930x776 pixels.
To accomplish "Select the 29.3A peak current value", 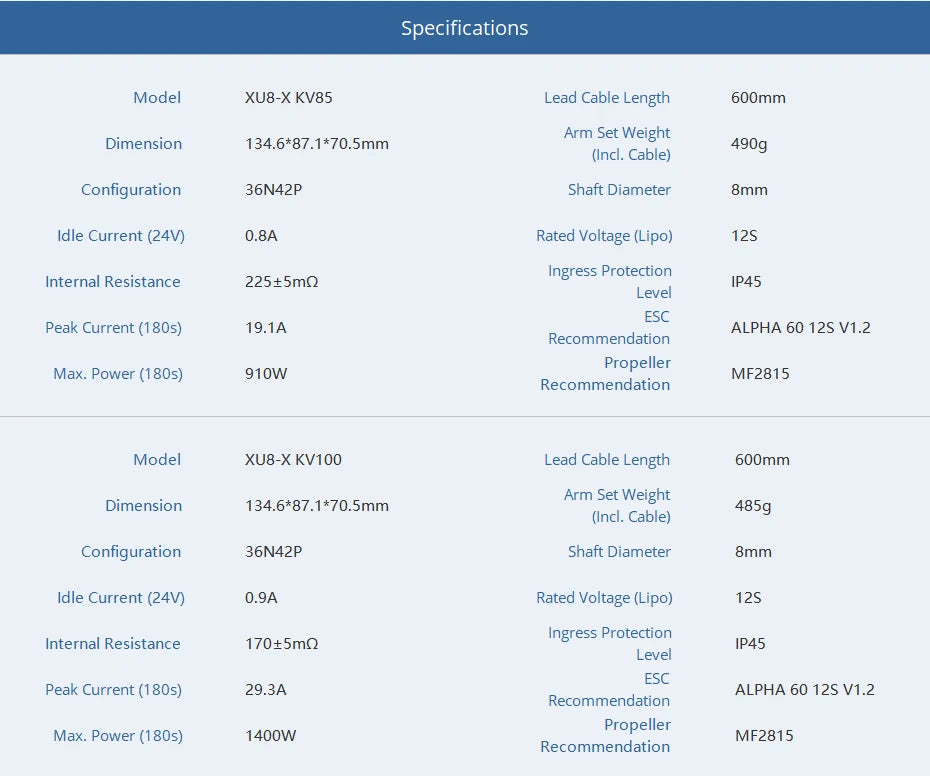I will pyautogui.click(x=265, y=690).
